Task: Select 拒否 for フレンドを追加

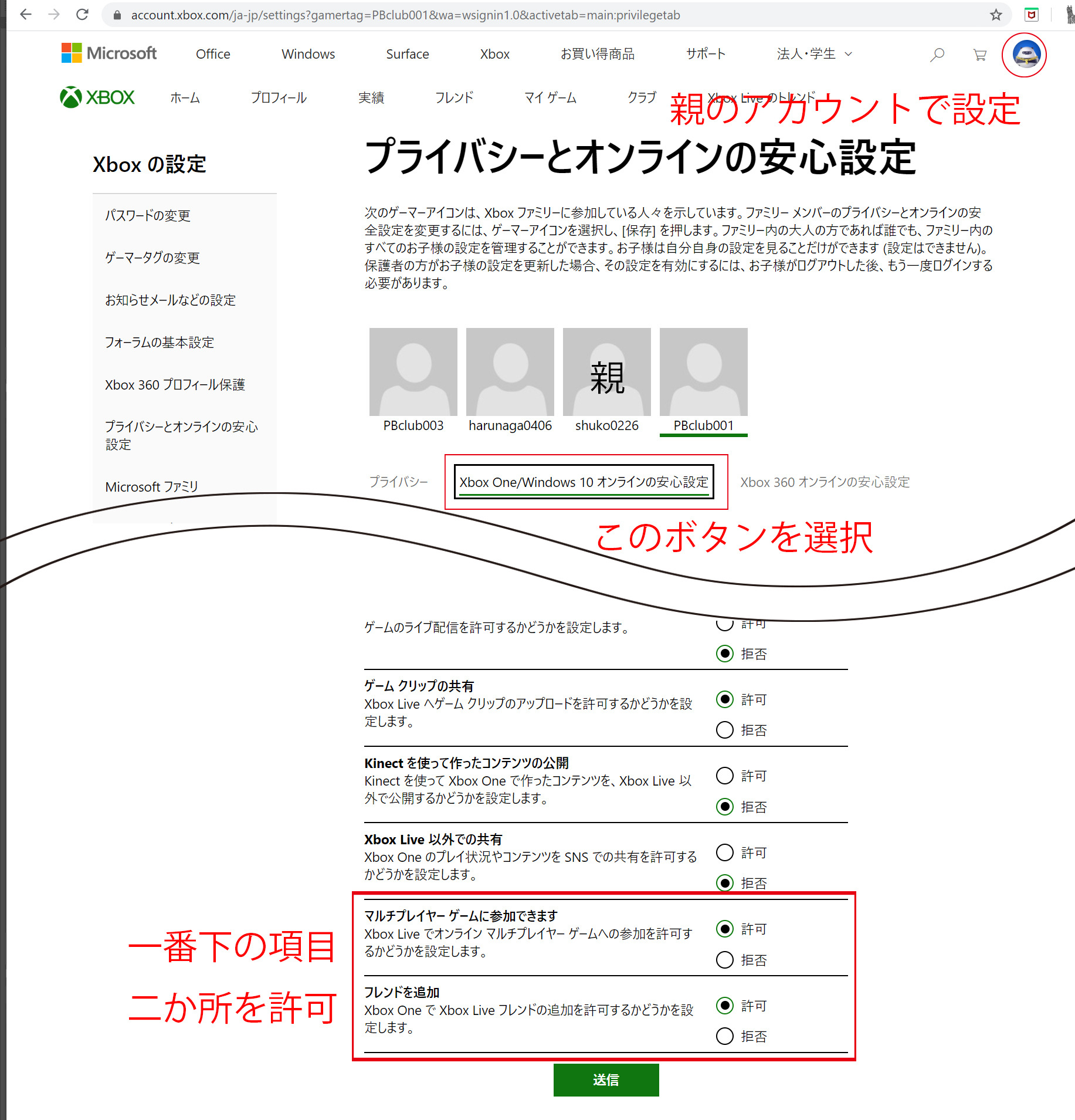Action: 725,1036
